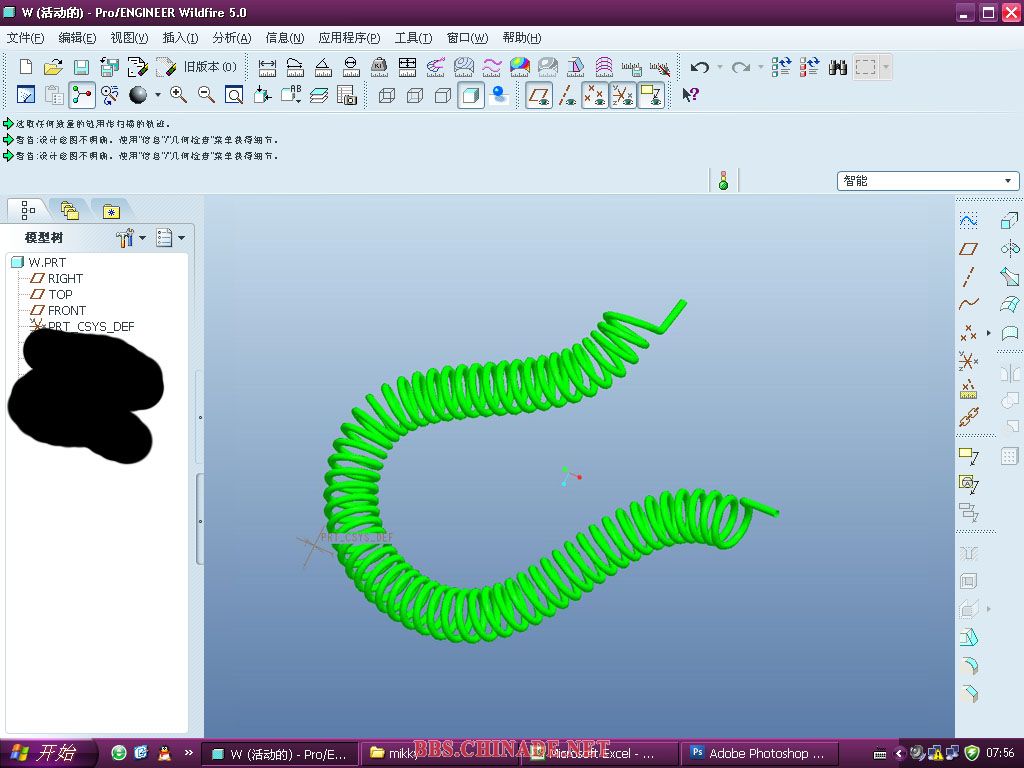1024x768 pixels.
Task: Switch to Microsoft Excel in the taskbar
Action: 600,753
